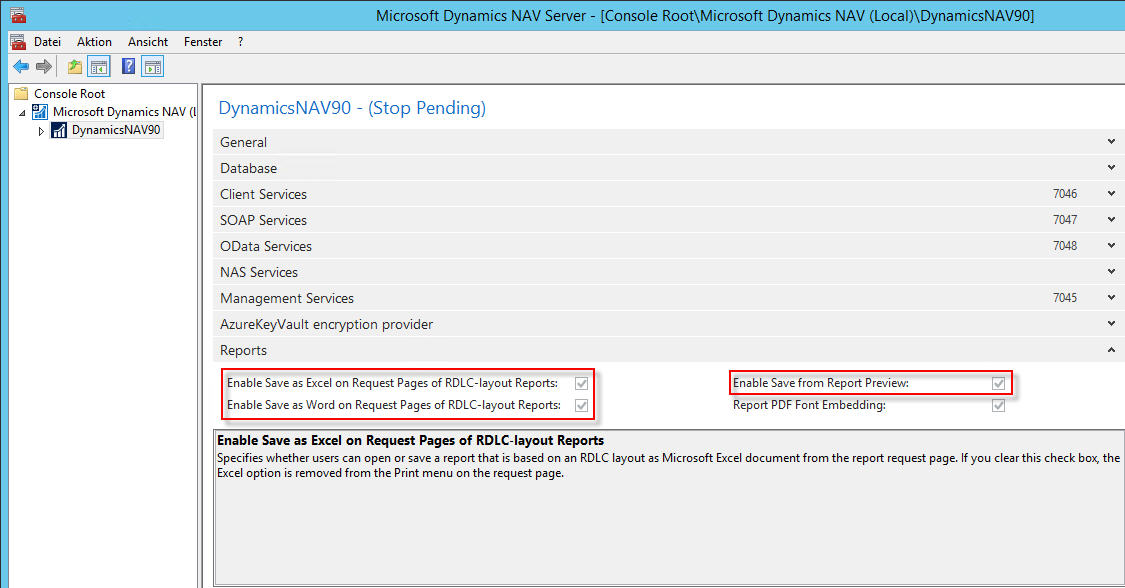Collapse the Reports section chevron
1125x588 pixels.
tap(1111, 350)
